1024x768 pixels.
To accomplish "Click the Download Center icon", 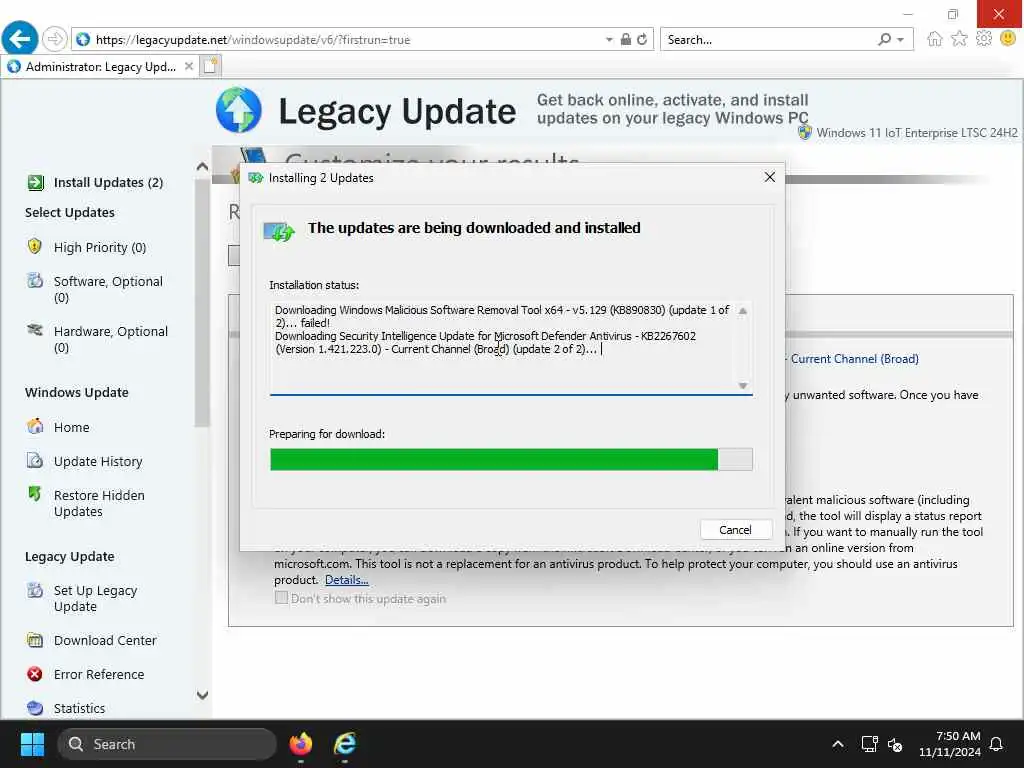I will click(35, 640).
